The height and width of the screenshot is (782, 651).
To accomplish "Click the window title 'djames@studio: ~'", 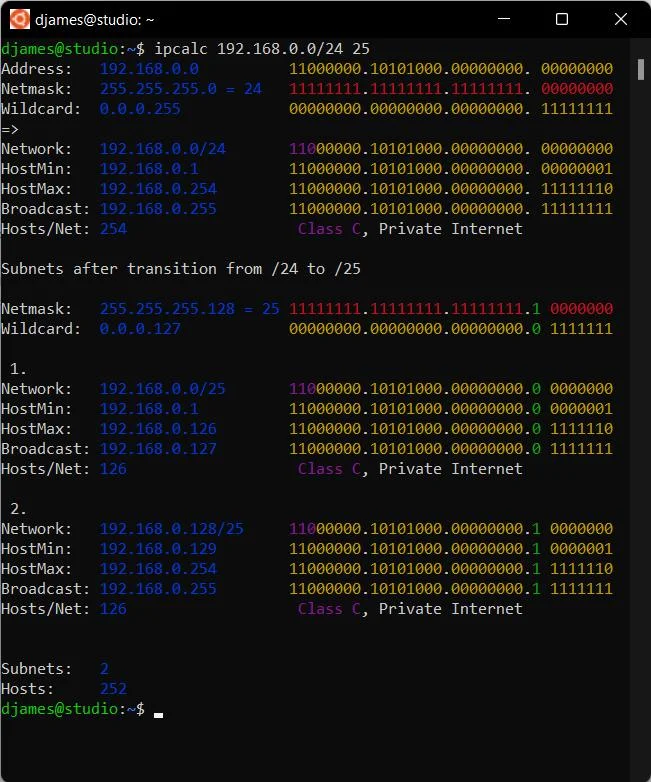I will point(95,20).
